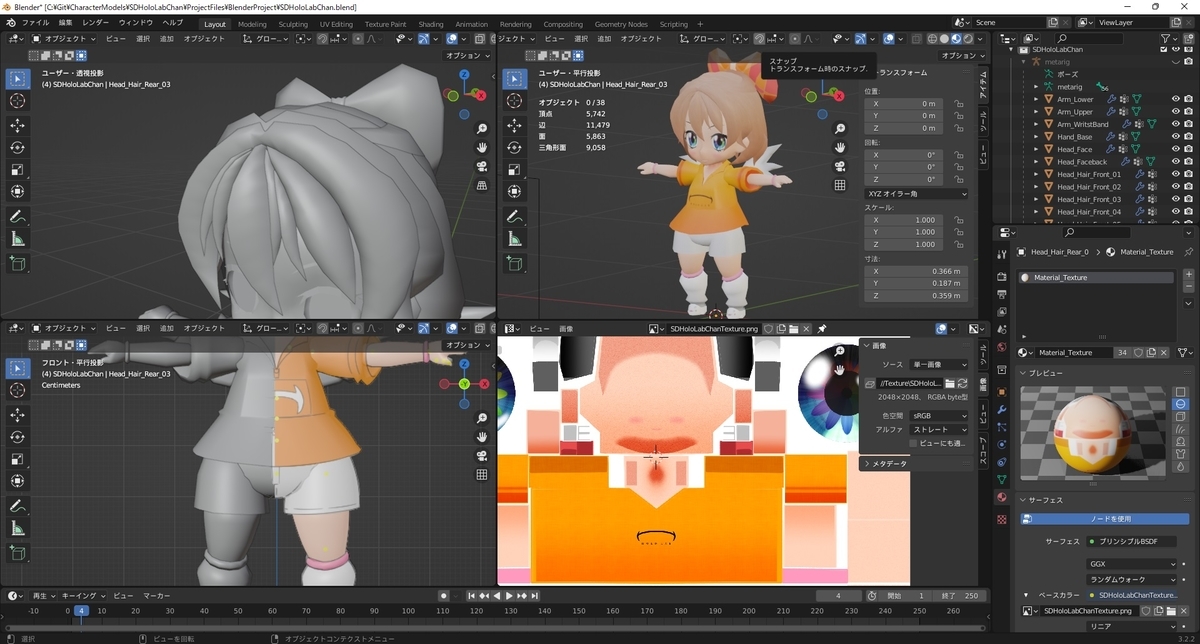Toggle camera view in top-left viewport

tap(482, 166)
